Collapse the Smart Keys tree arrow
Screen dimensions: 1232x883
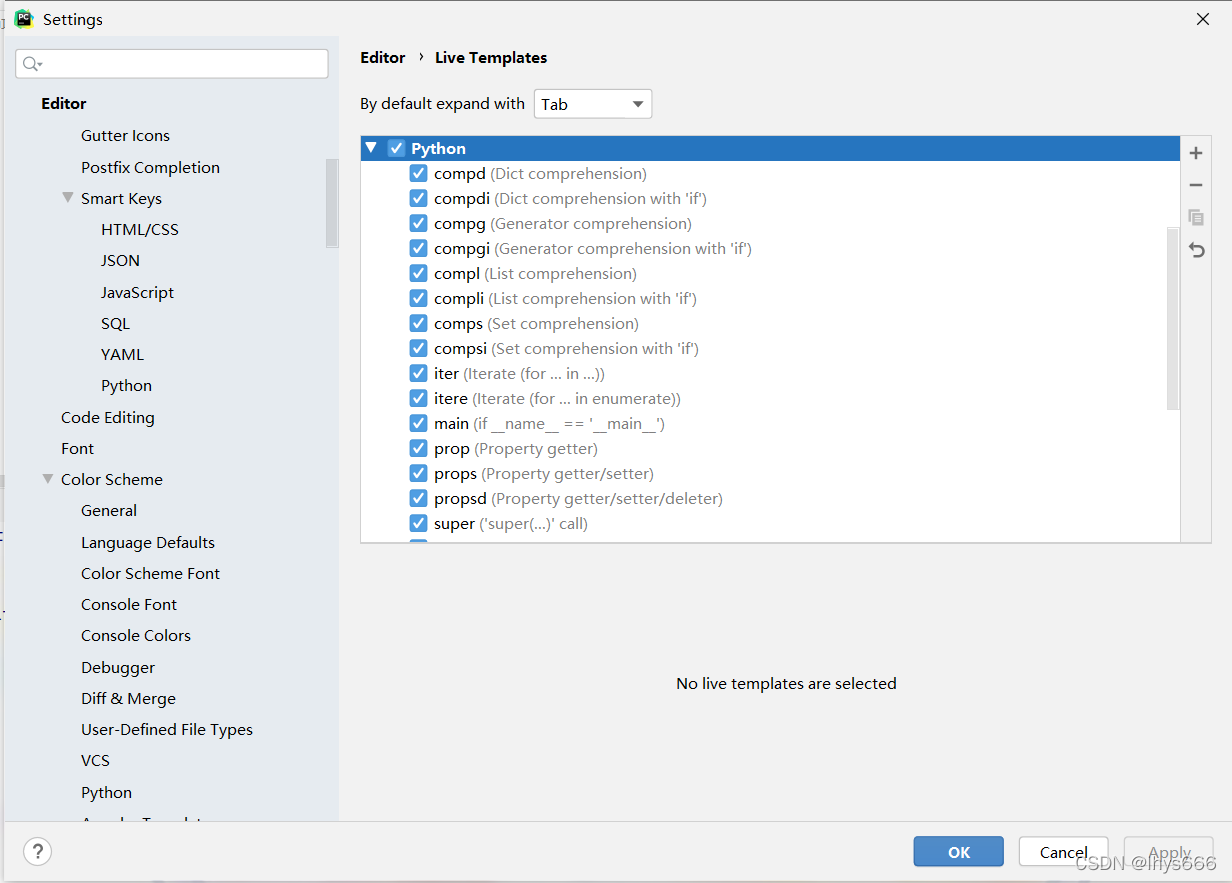68,198
